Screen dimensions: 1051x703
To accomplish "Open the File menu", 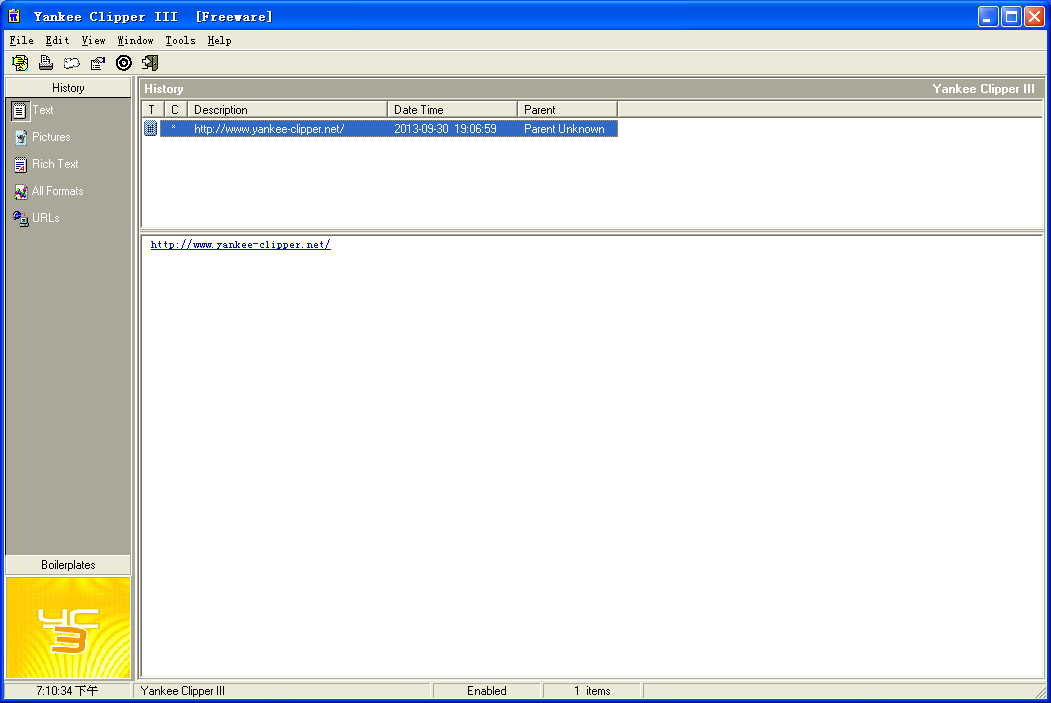I will [x=21, y=40].
